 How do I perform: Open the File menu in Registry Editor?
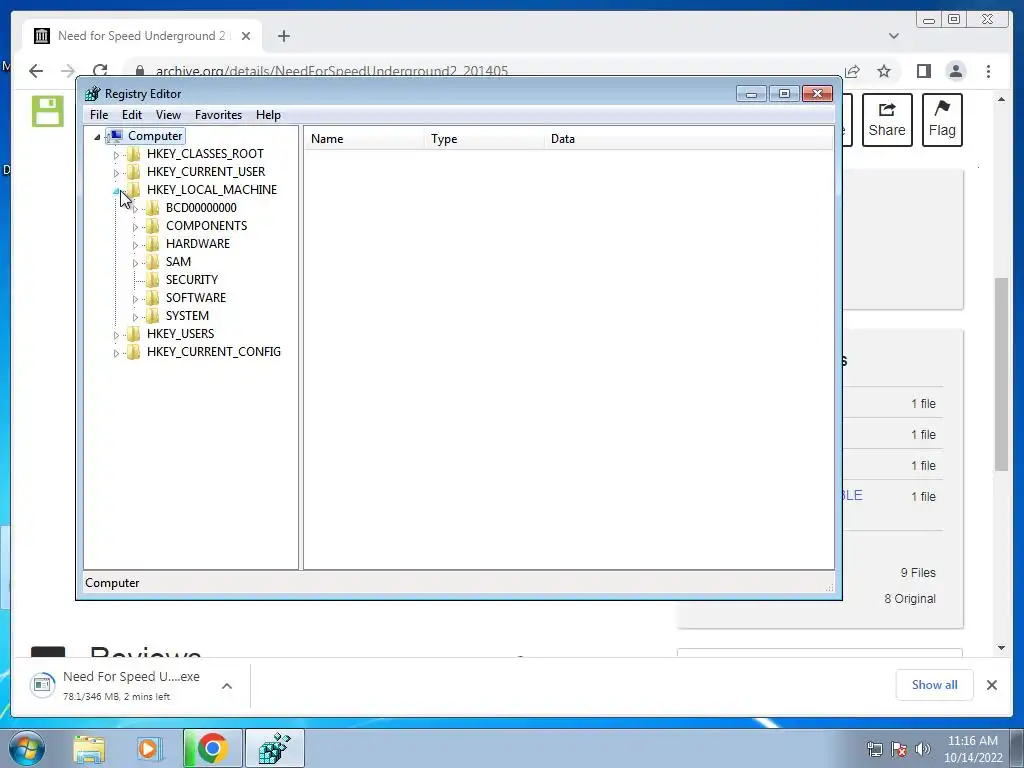click(99, 115)
